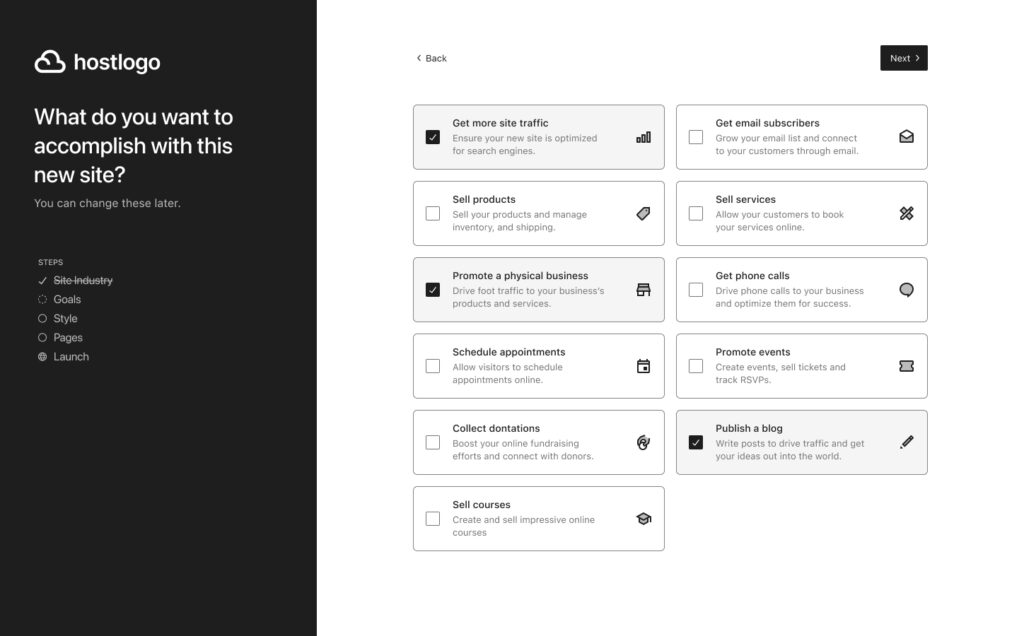Check the Get email subscribers checkbox
This screenshot has width=1024, height=636.
point(696,137)
